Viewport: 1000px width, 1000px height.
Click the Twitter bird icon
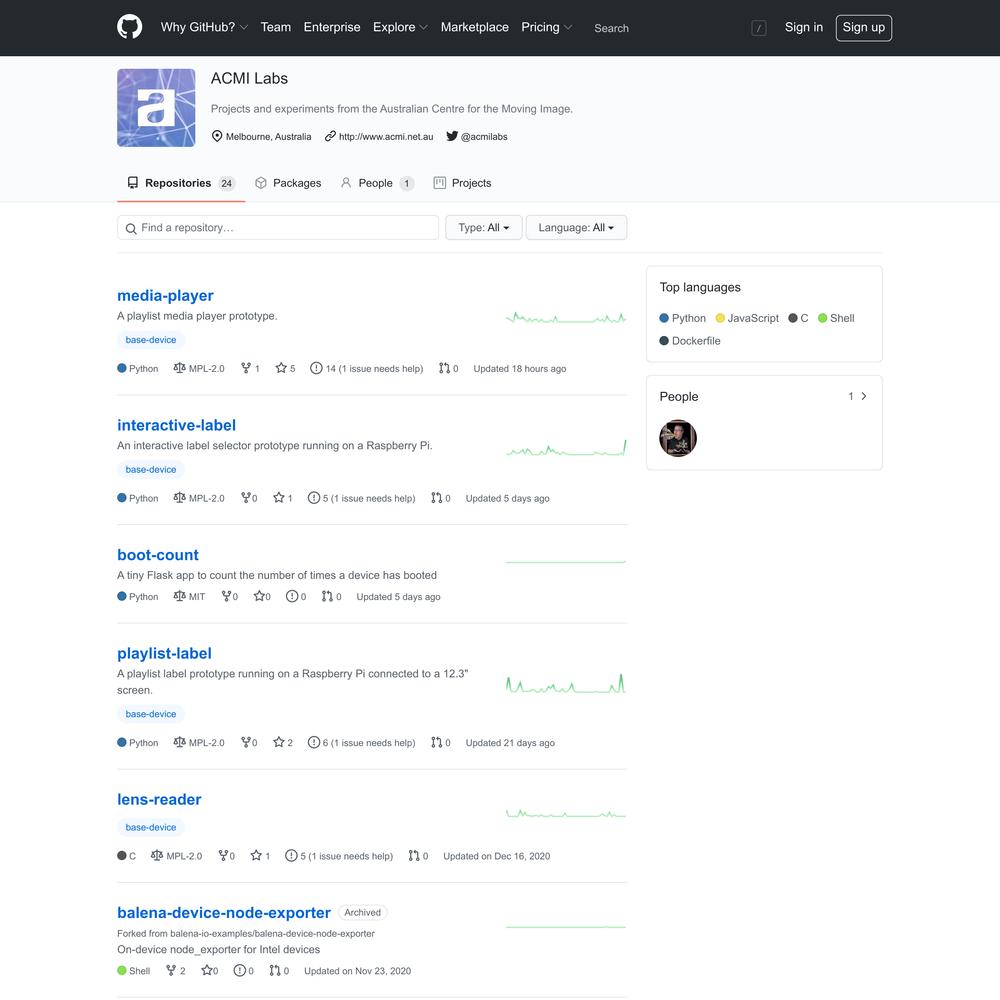pos(452,136)
